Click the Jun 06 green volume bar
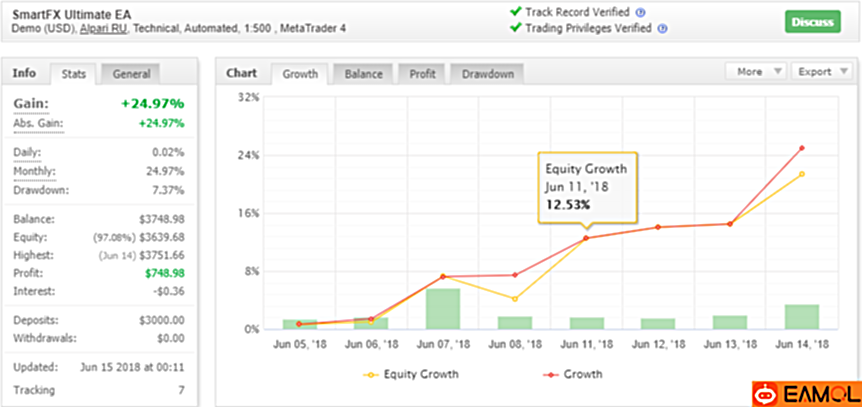 point(371,323)
